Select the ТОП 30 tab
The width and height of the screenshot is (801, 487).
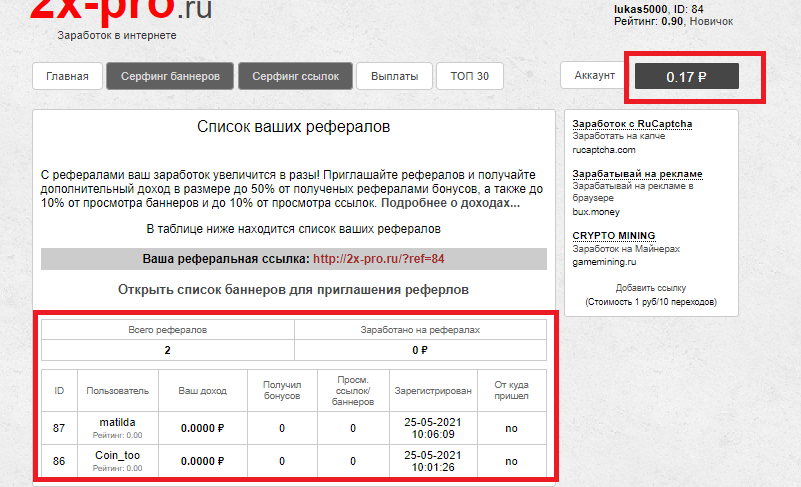pos(470,76)
